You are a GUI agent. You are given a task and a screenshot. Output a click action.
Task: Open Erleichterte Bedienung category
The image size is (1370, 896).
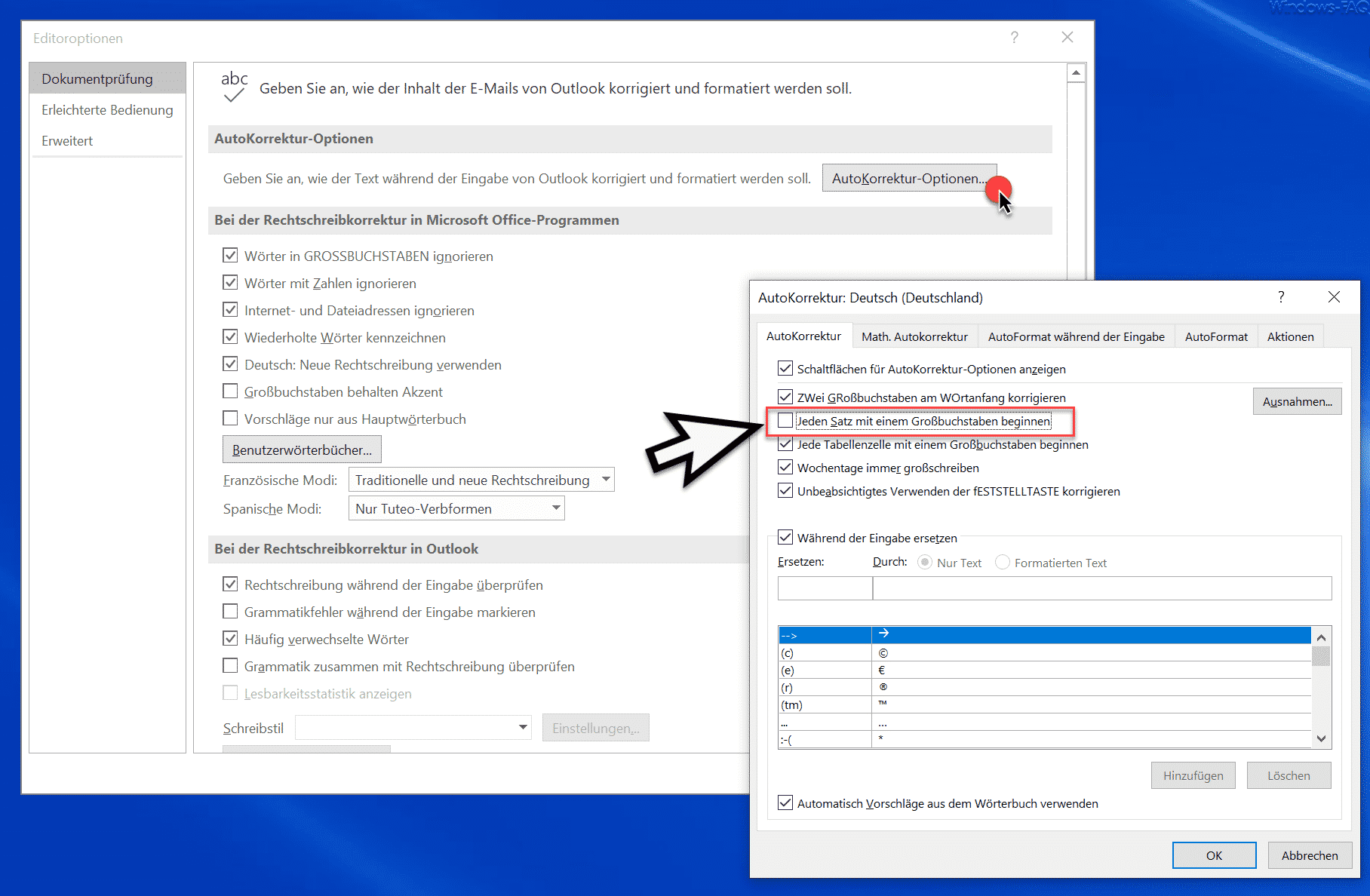pyautogui.click(x=107, y=110)
